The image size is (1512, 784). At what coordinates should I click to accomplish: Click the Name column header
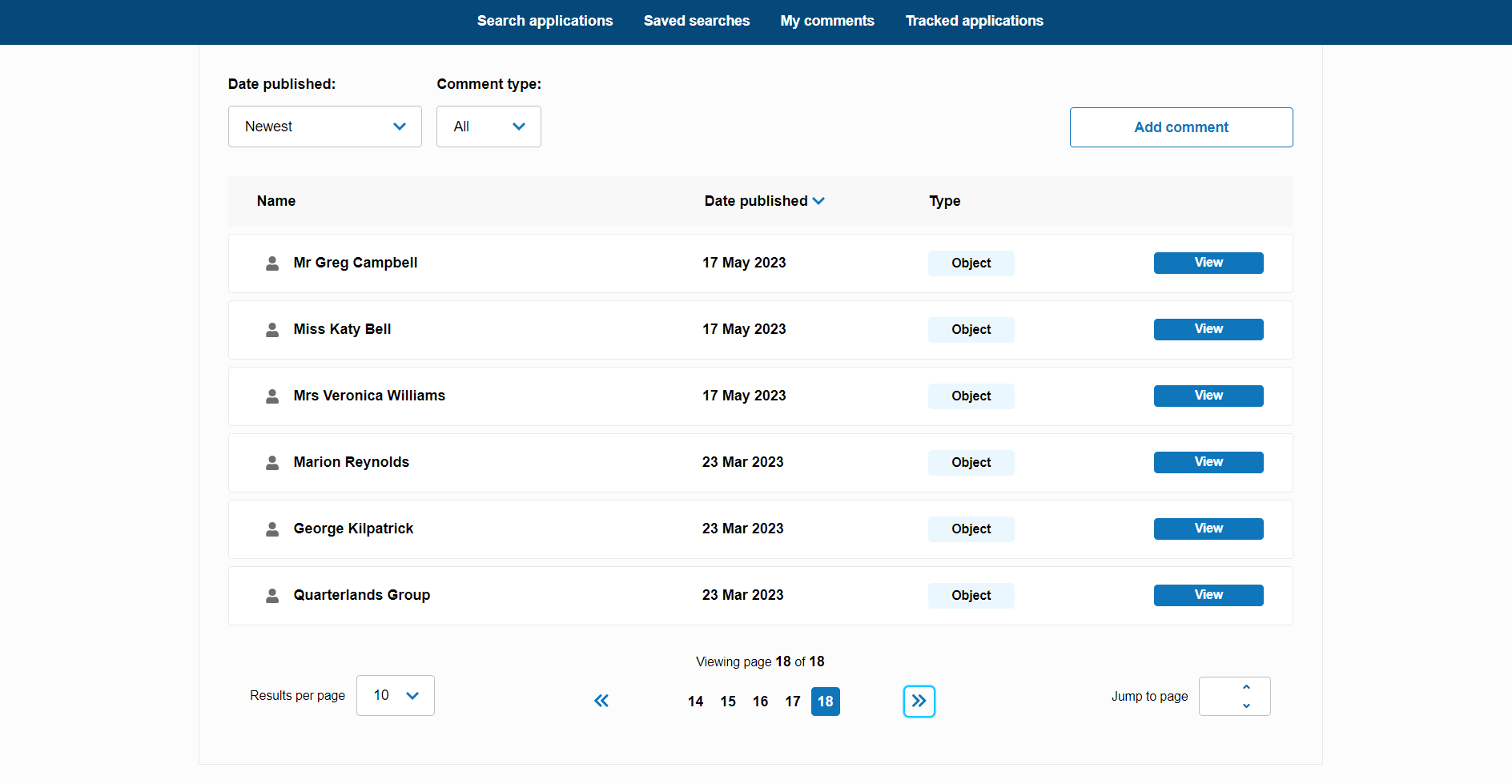(x=276, y=201)
